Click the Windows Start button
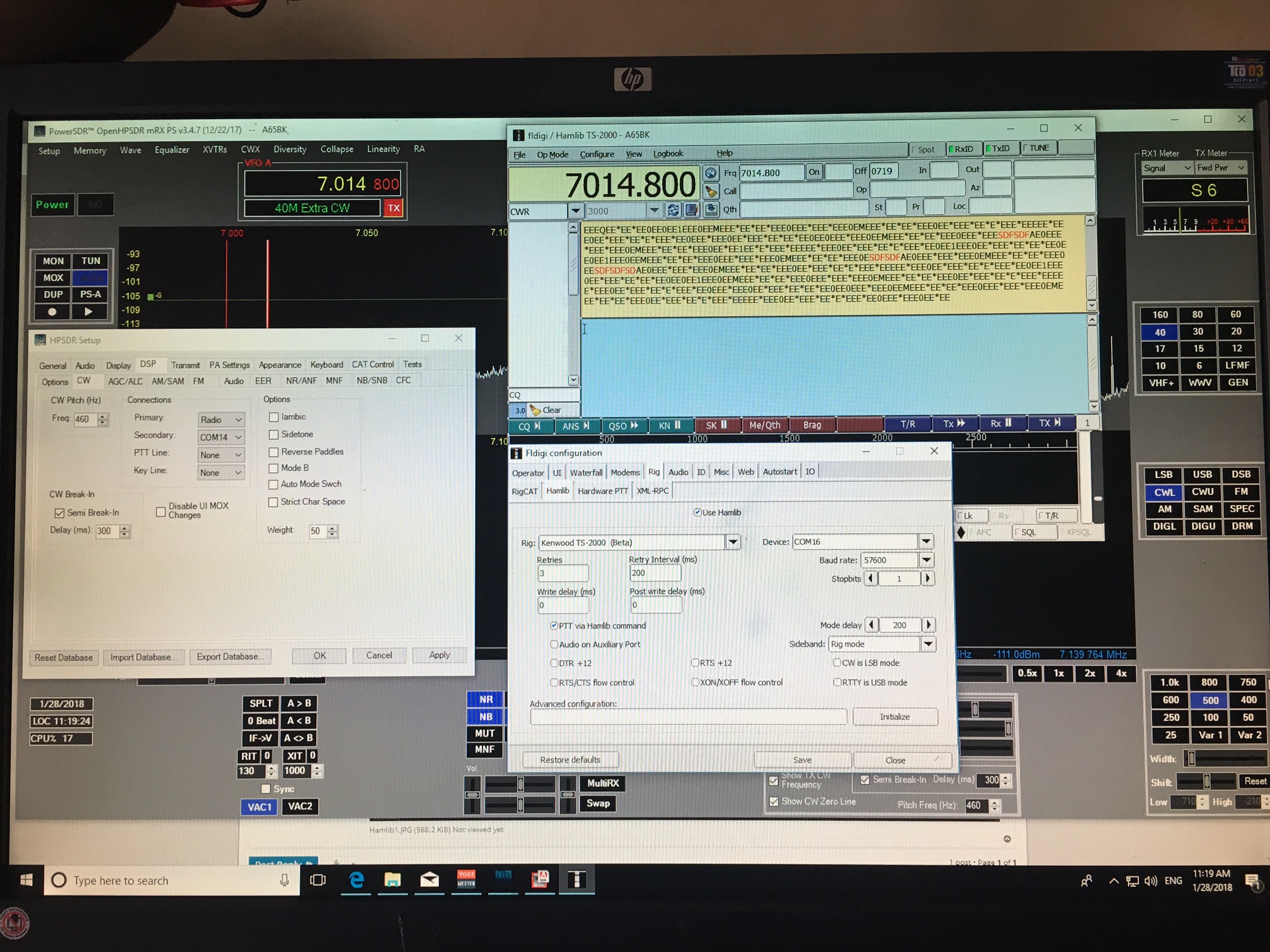 pos(26,880)
